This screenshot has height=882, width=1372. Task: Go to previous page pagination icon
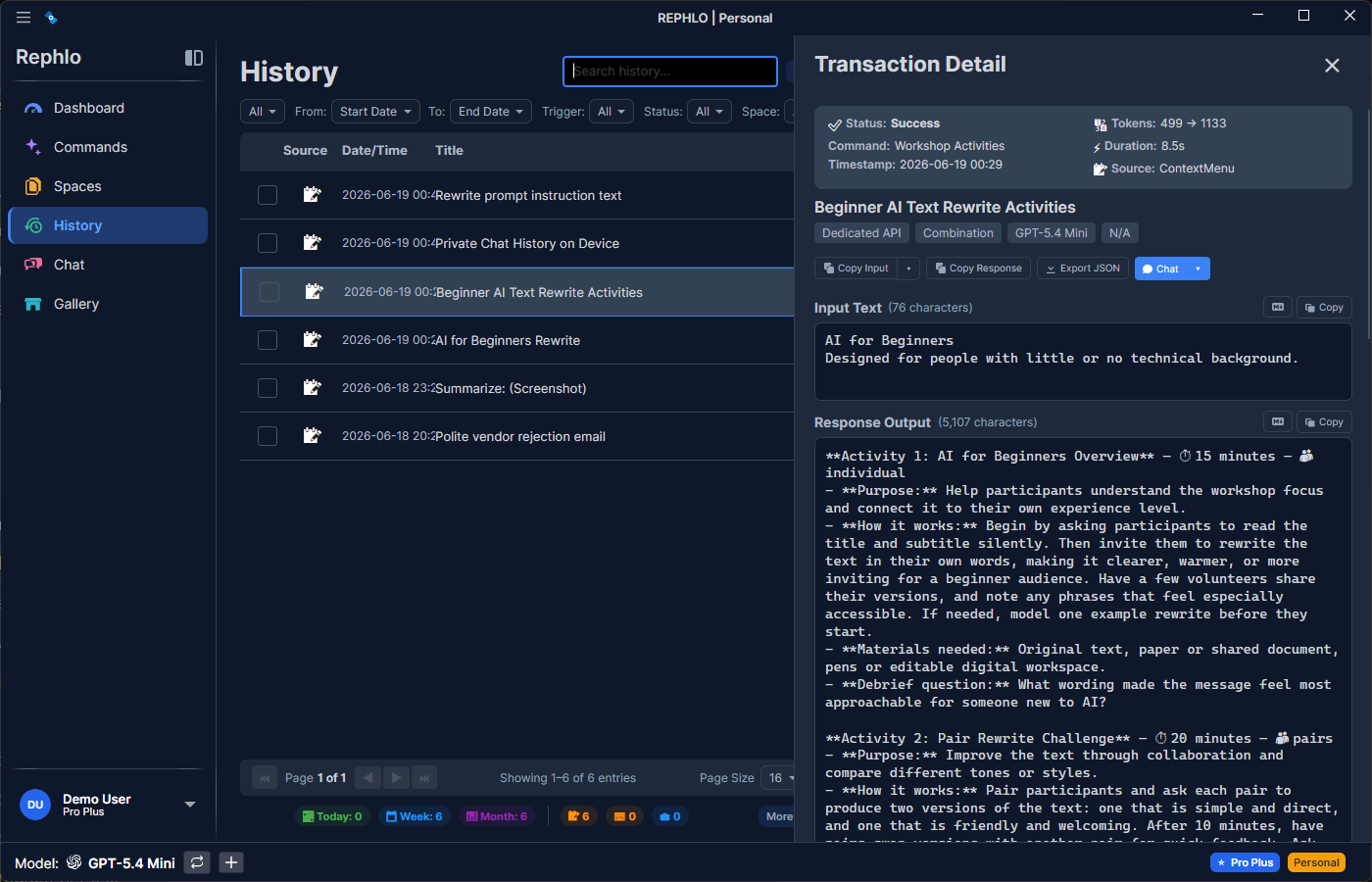click(x=367, y=778)
